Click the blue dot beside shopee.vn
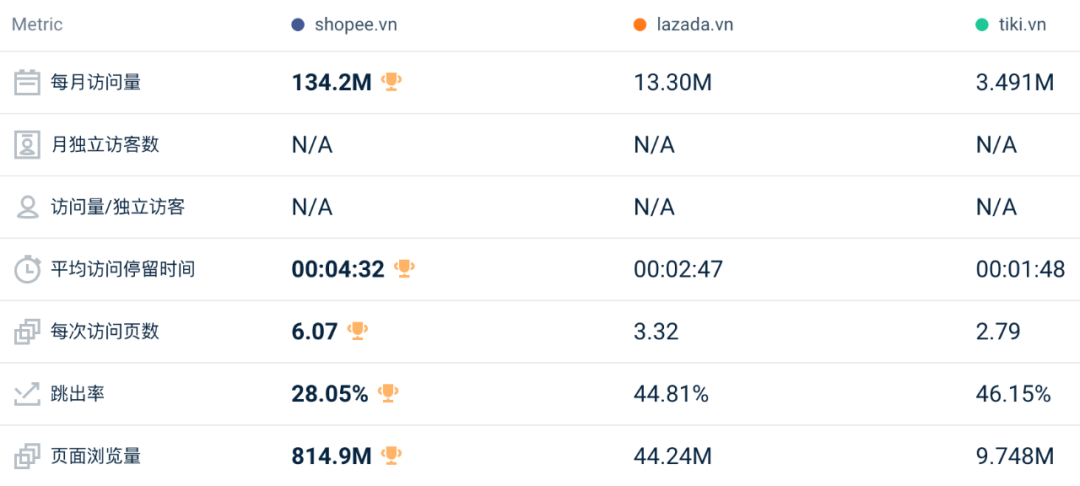This screenshot has width=1080, height=486. [298, 25]
